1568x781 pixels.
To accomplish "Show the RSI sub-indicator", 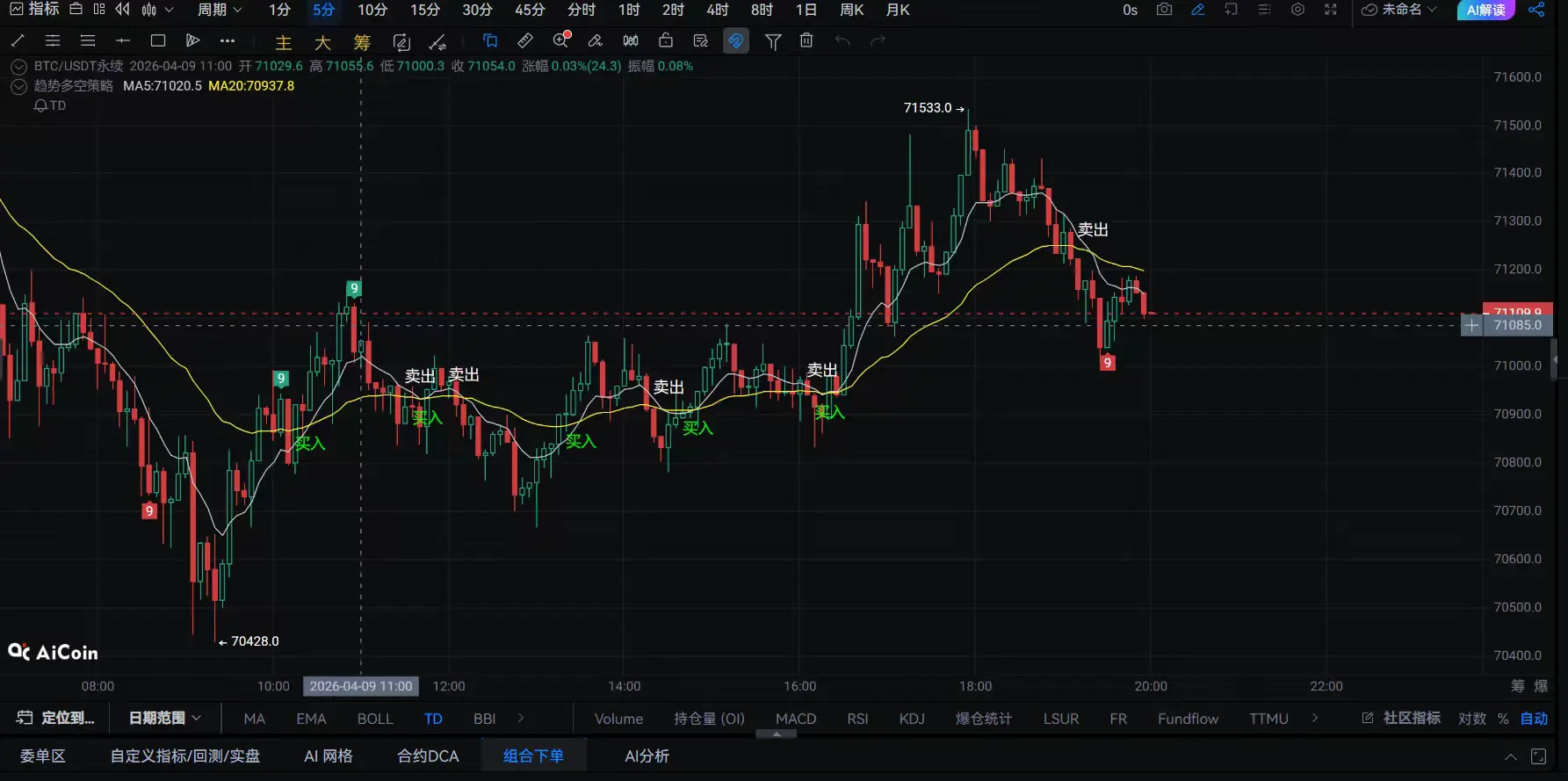I will [857, 719].
